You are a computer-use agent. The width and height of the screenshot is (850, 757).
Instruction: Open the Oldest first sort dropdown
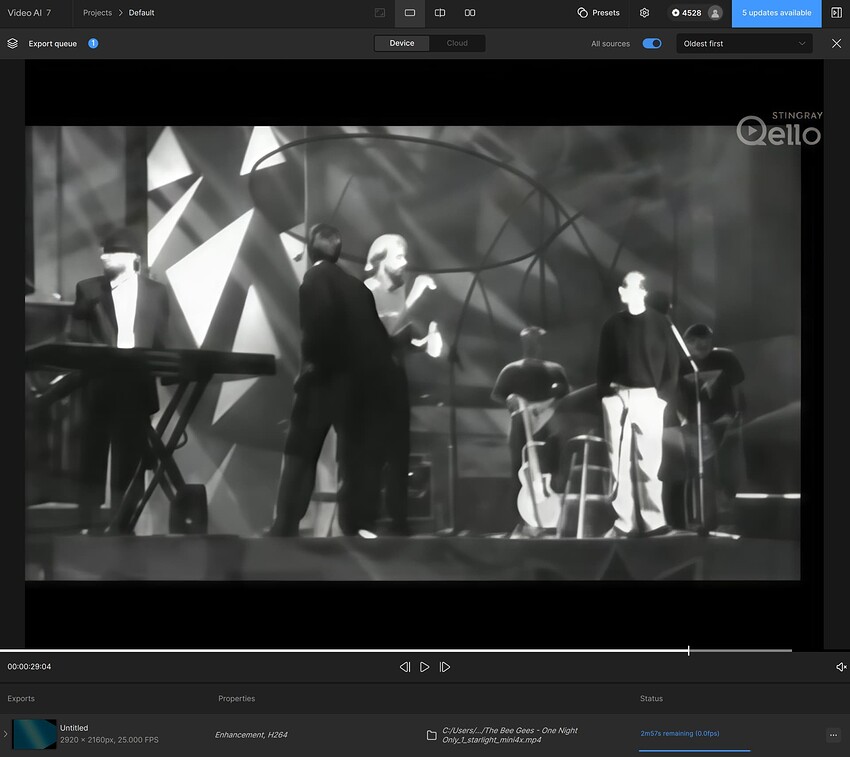click(744, 43)
